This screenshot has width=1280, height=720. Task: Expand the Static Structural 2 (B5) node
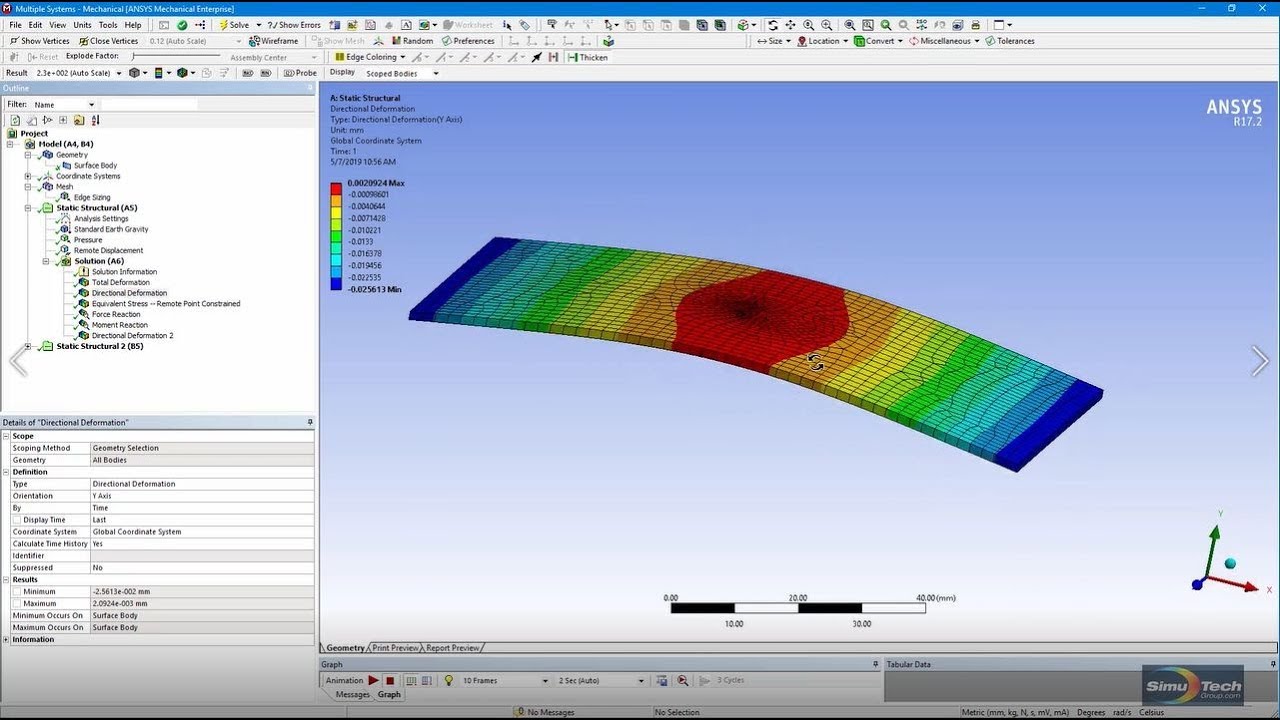28,346
